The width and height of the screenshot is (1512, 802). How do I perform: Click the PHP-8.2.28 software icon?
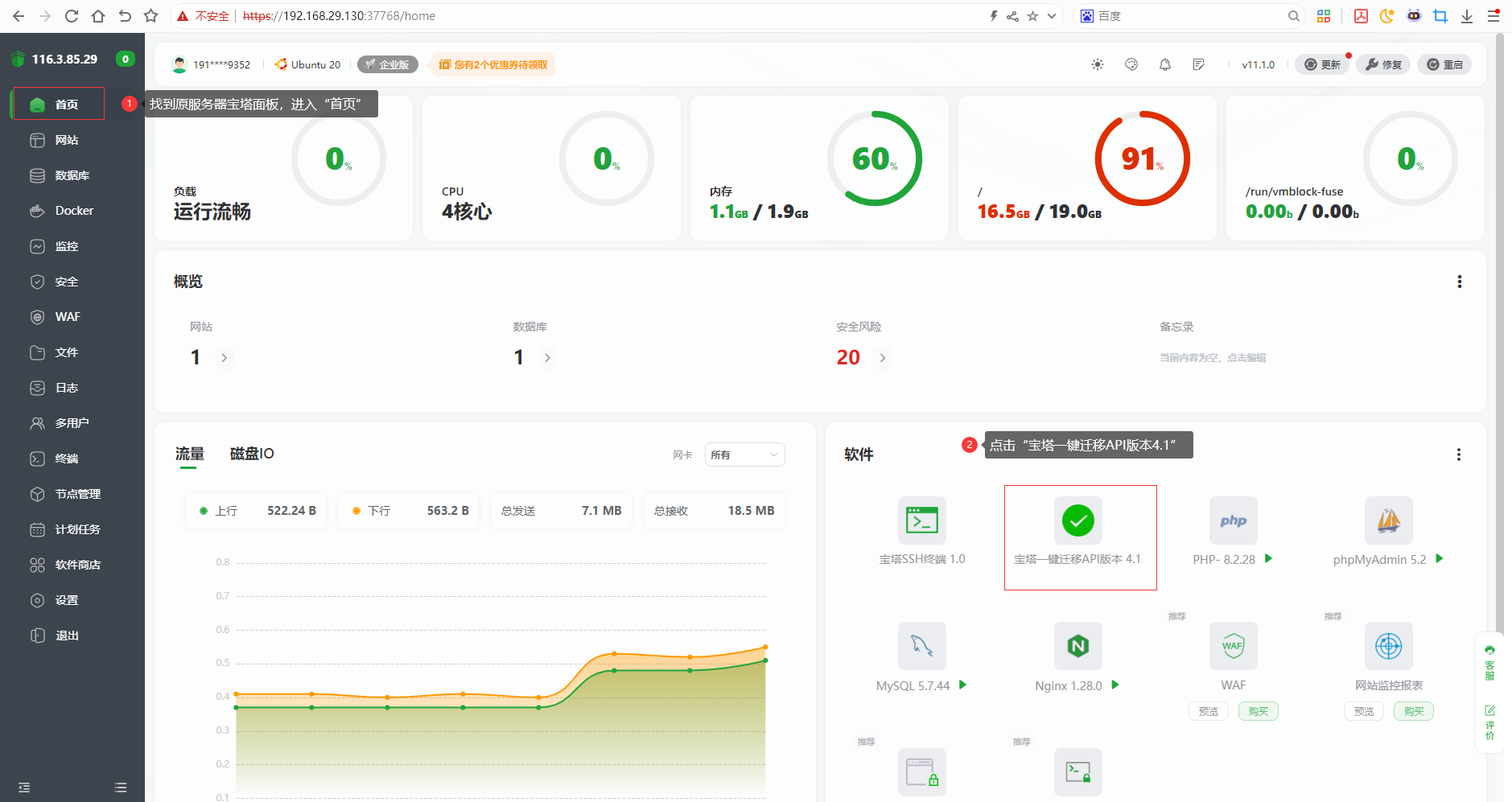tap(1233, 520)
